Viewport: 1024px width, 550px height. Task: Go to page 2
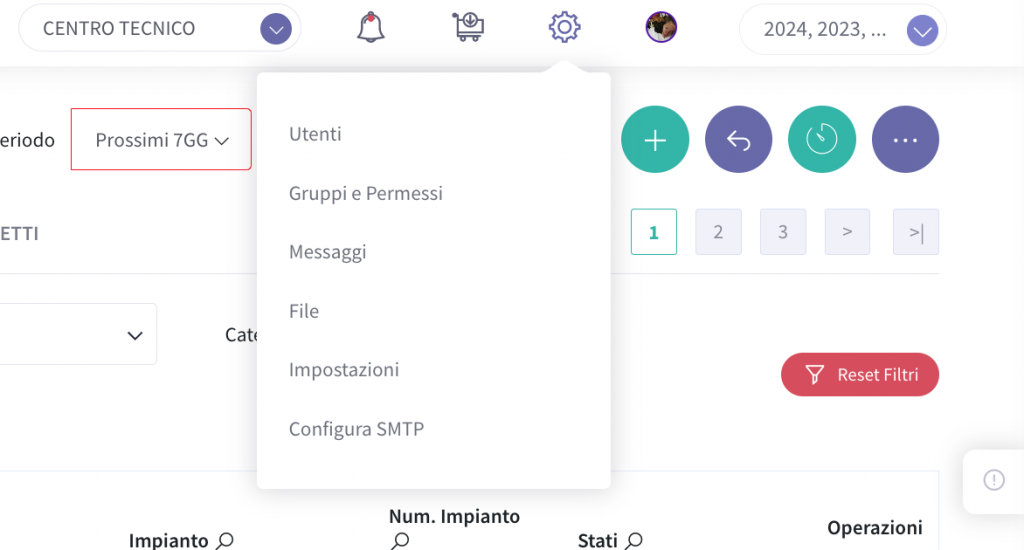point(718,232)
